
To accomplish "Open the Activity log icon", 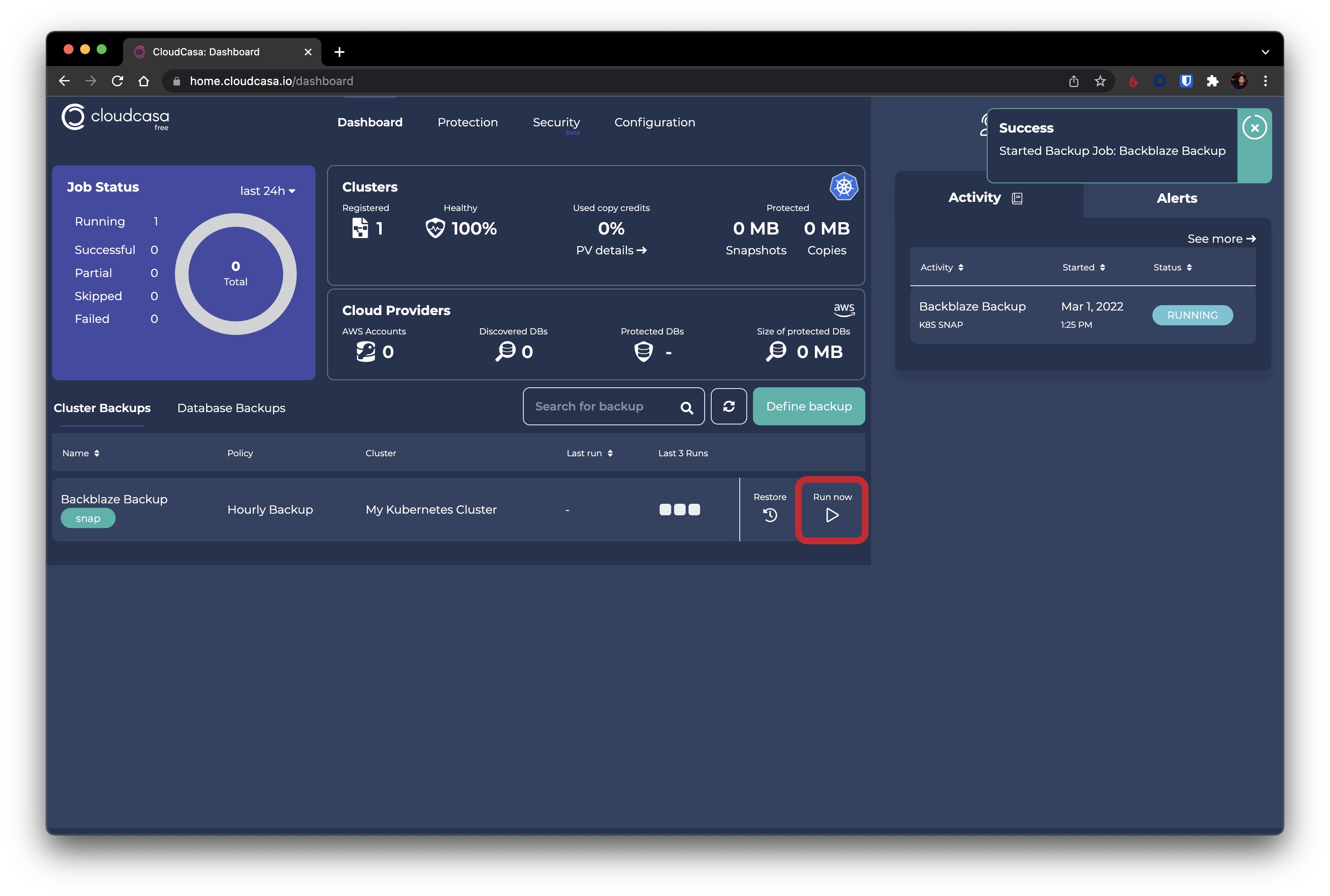I will coord(1017,198).
